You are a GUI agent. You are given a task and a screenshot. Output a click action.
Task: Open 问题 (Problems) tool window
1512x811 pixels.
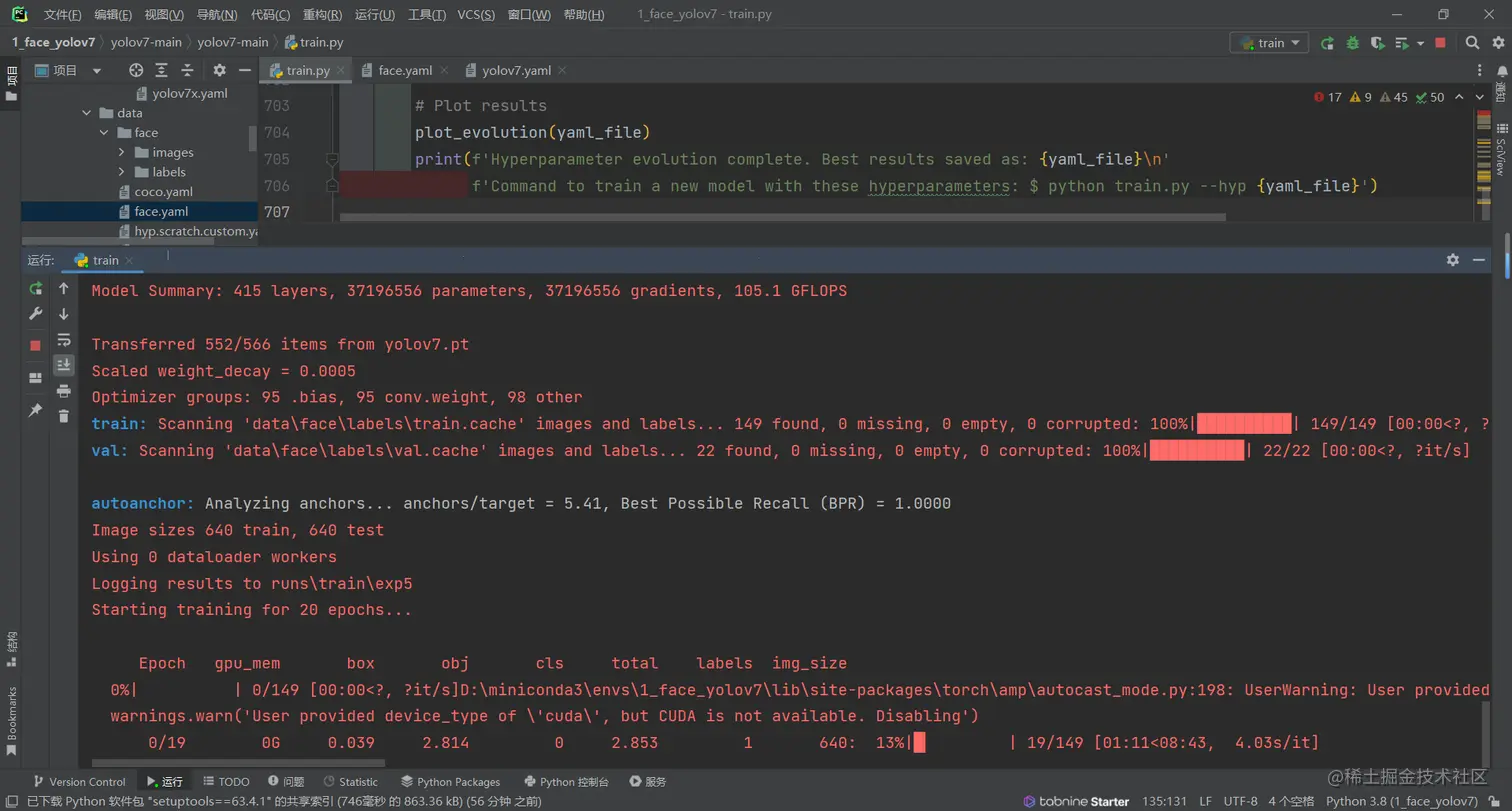[286, 781]
